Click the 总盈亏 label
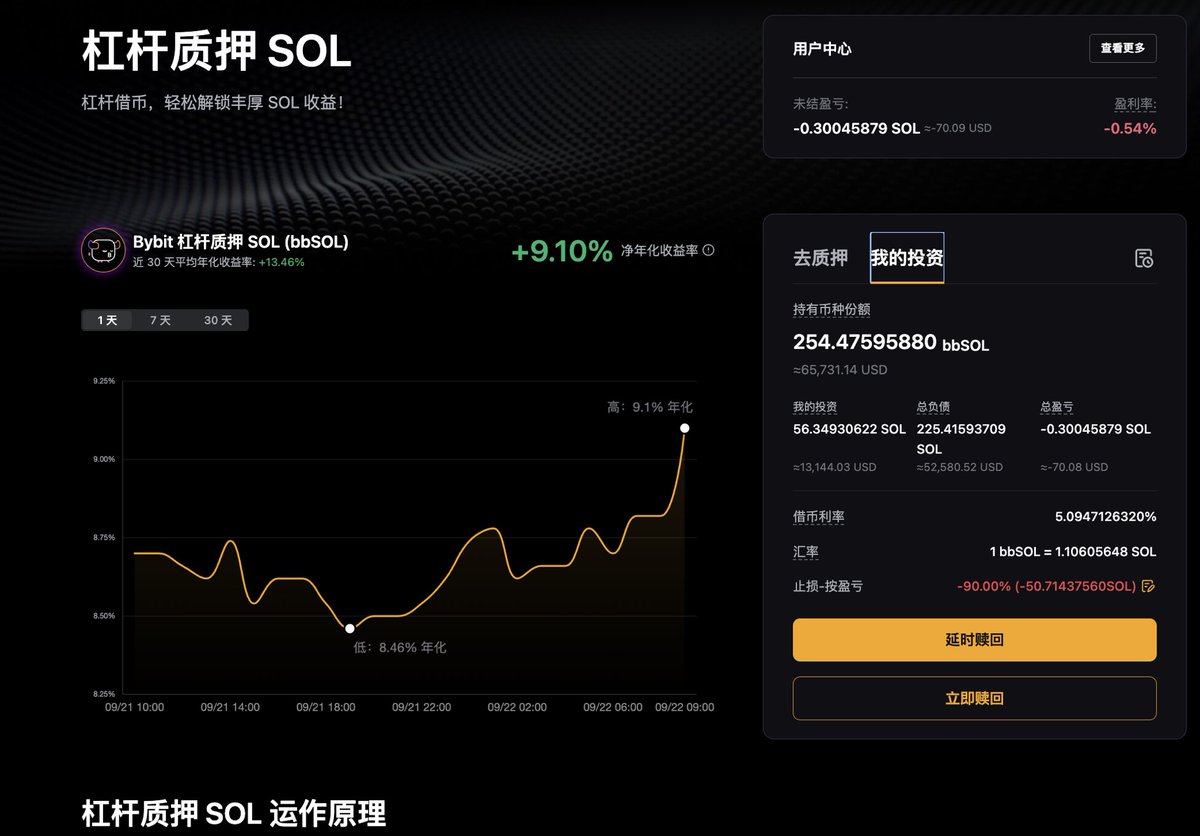The width and height of the screenshot is (1200, 836). tap(1057, 407)
